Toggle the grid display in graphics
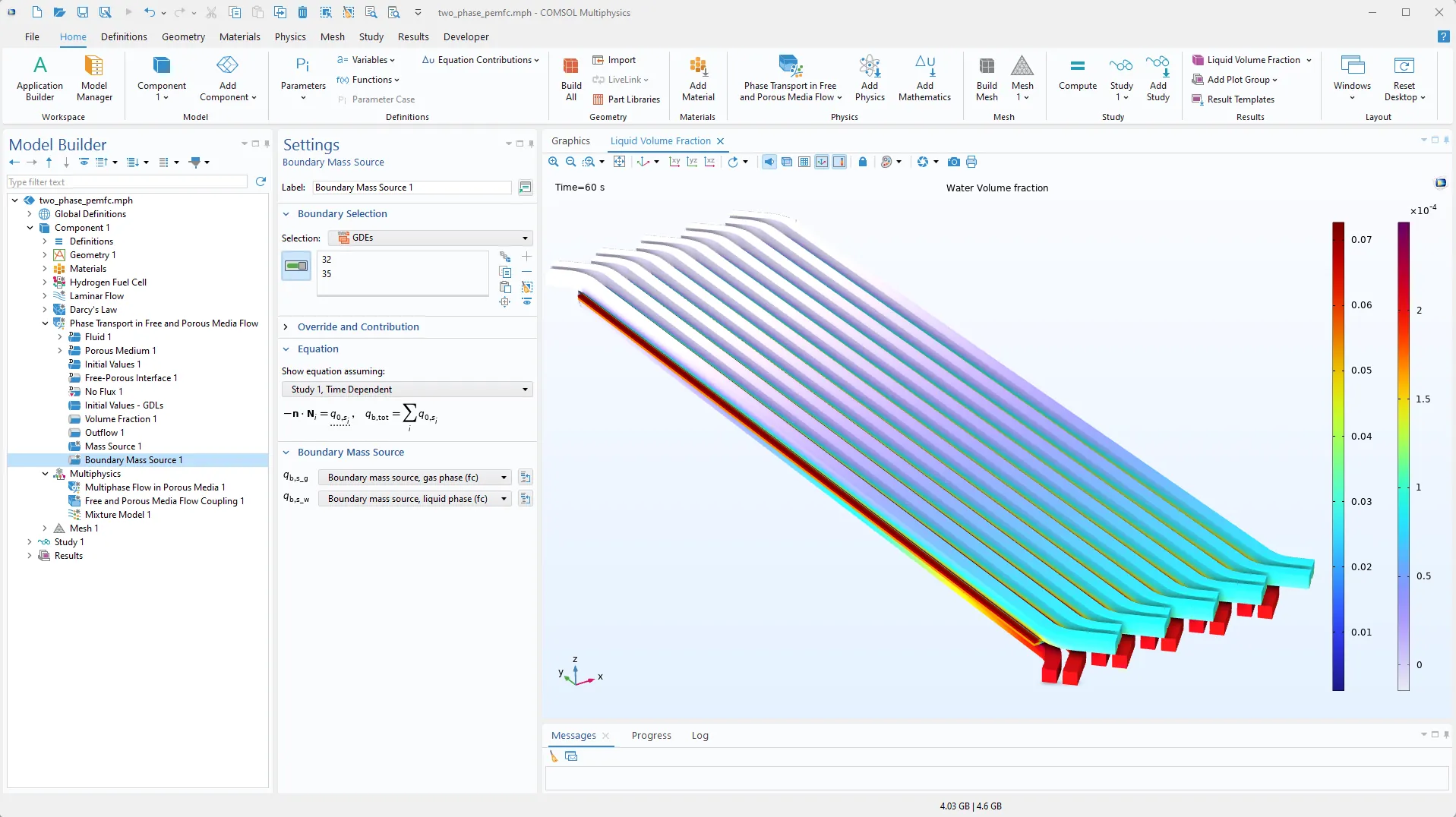The image size is (1456, 817). (804, 162)
